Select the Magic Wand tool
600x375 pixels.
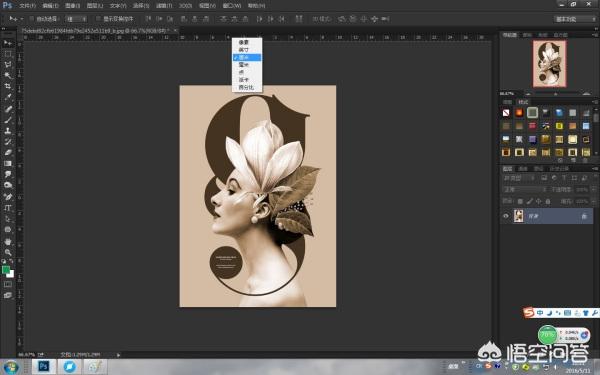(8, 75)
